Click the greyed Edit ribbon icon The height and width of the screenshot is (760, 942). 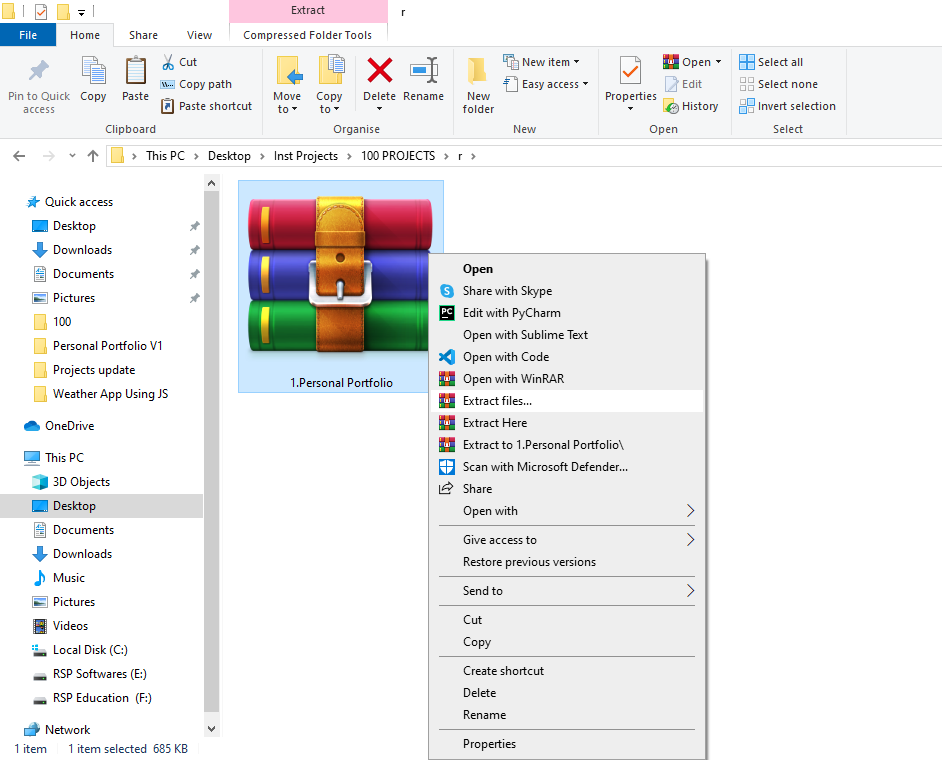(683, 84)
